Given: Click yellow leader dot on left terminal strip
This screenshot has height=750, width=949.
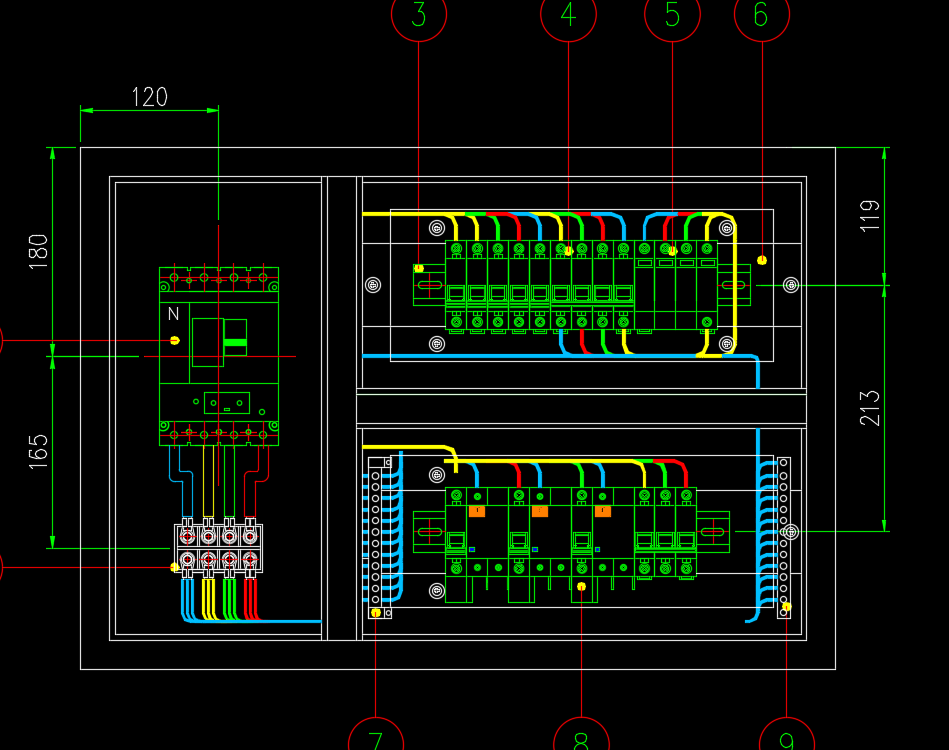Looking at the screenshot, I should 376,613.
